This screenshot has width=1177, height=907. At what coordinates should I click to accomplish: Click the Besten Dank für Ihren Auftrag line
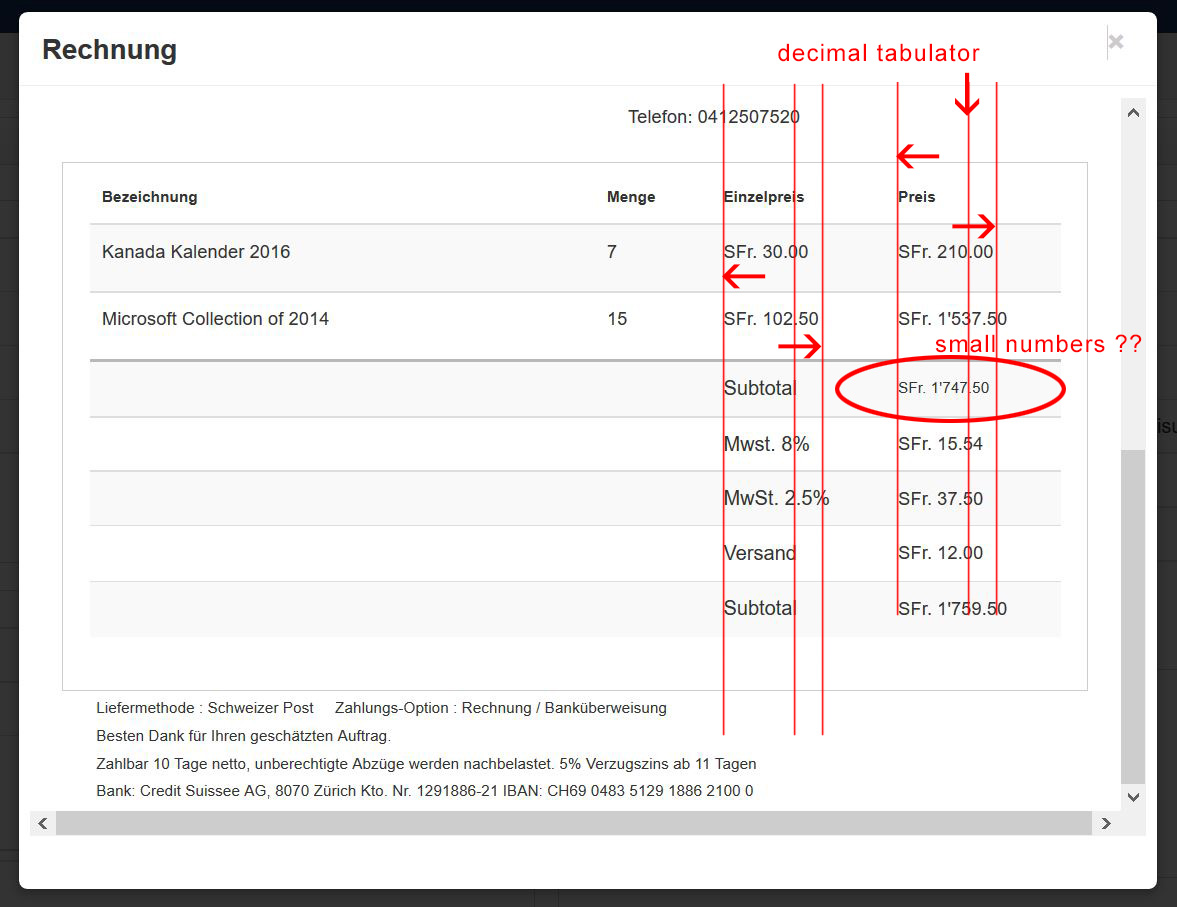tap(243, 736)
